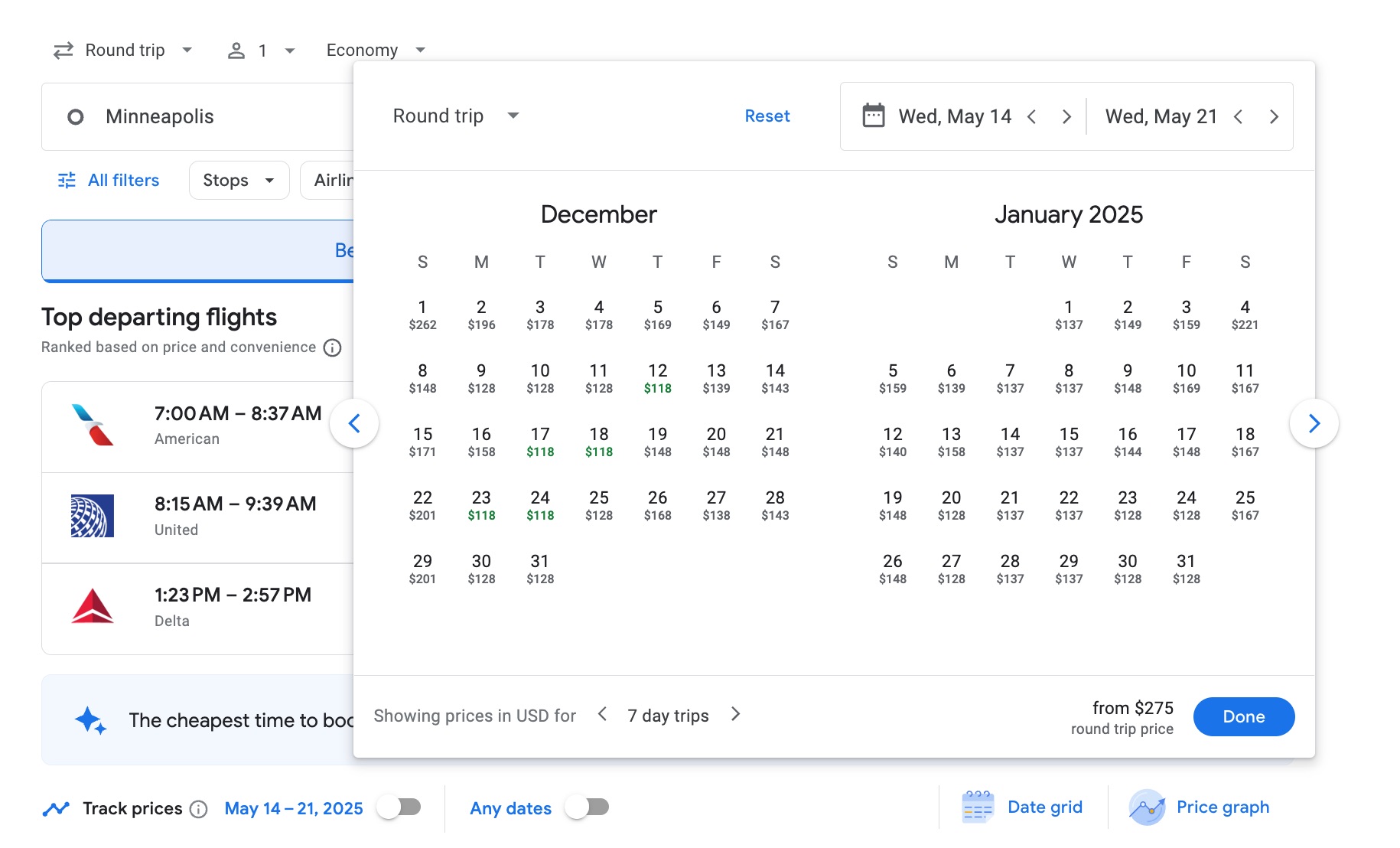Open the Economy cabin class dropdown

[374, 49]
